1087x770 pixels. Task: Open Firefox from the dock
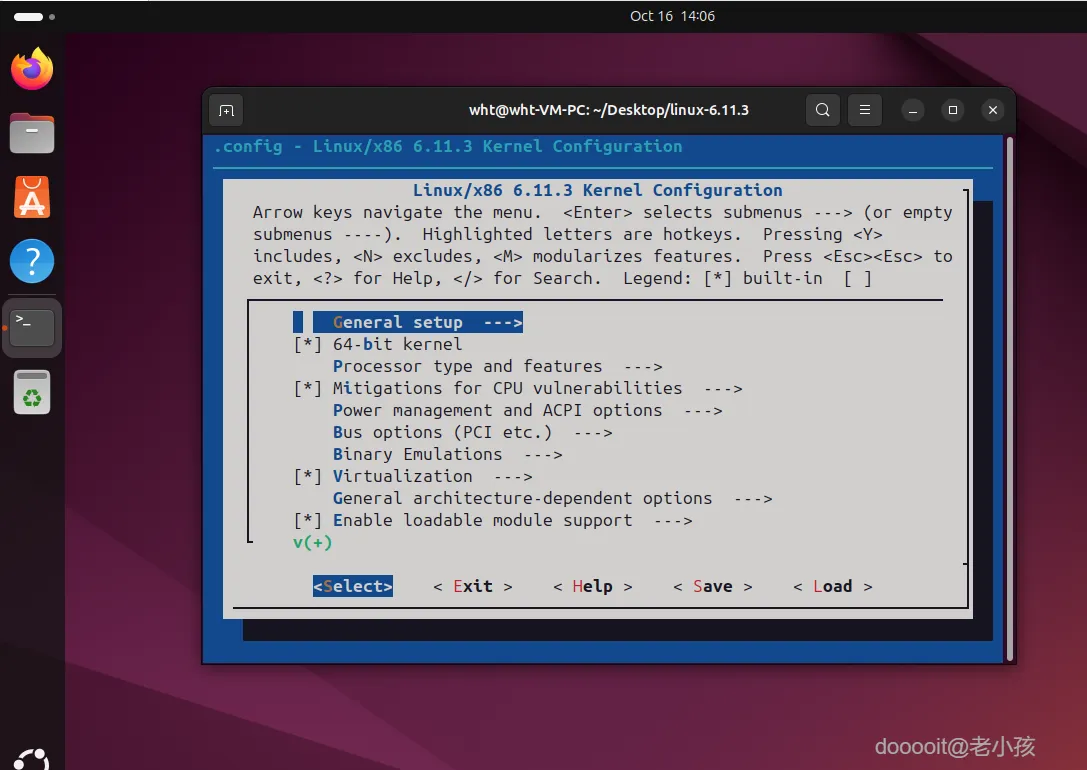coord(32,69)
